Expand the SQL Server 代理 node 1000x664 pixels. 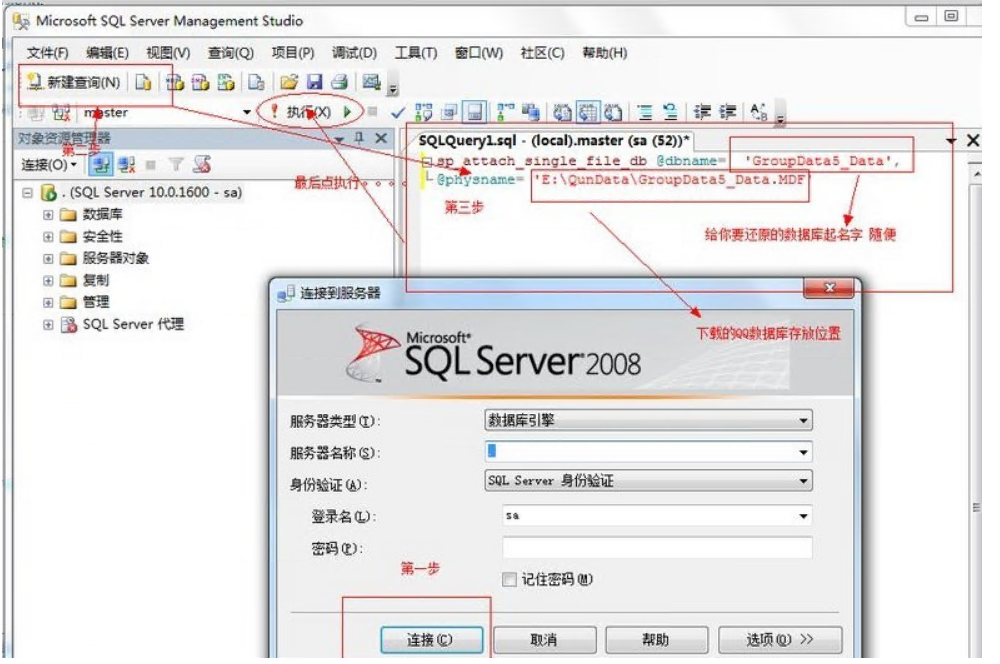click(x=48, y=325)
